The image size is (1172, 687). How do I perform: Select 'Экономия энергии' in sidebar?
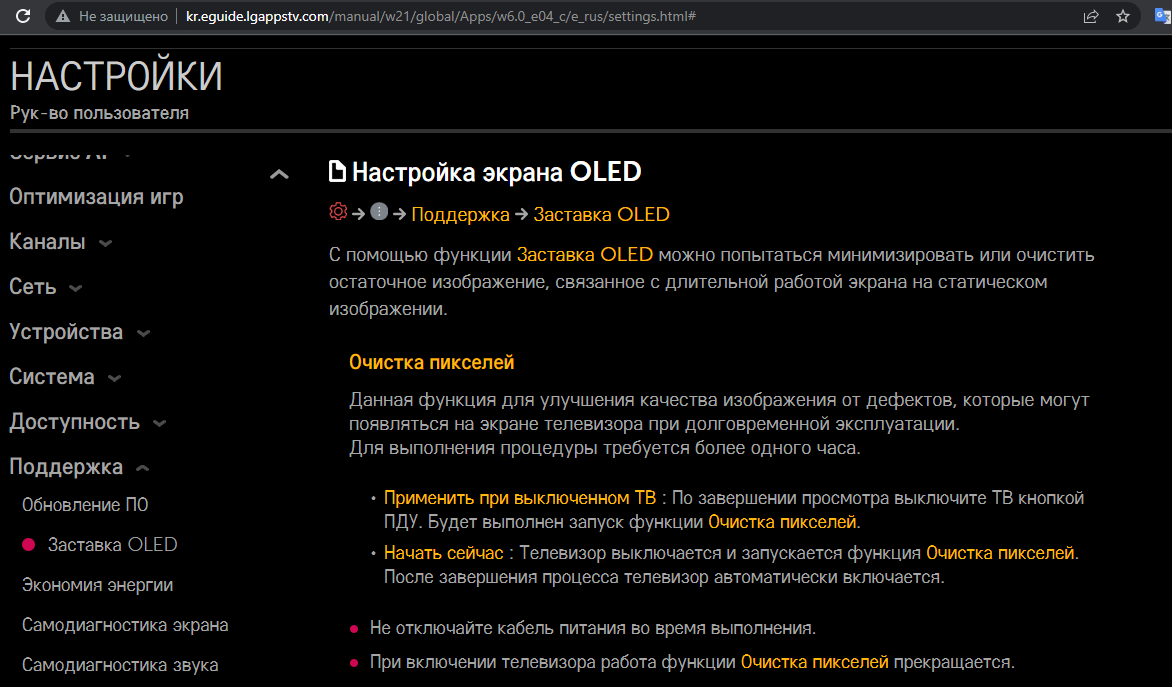point(97,585)
